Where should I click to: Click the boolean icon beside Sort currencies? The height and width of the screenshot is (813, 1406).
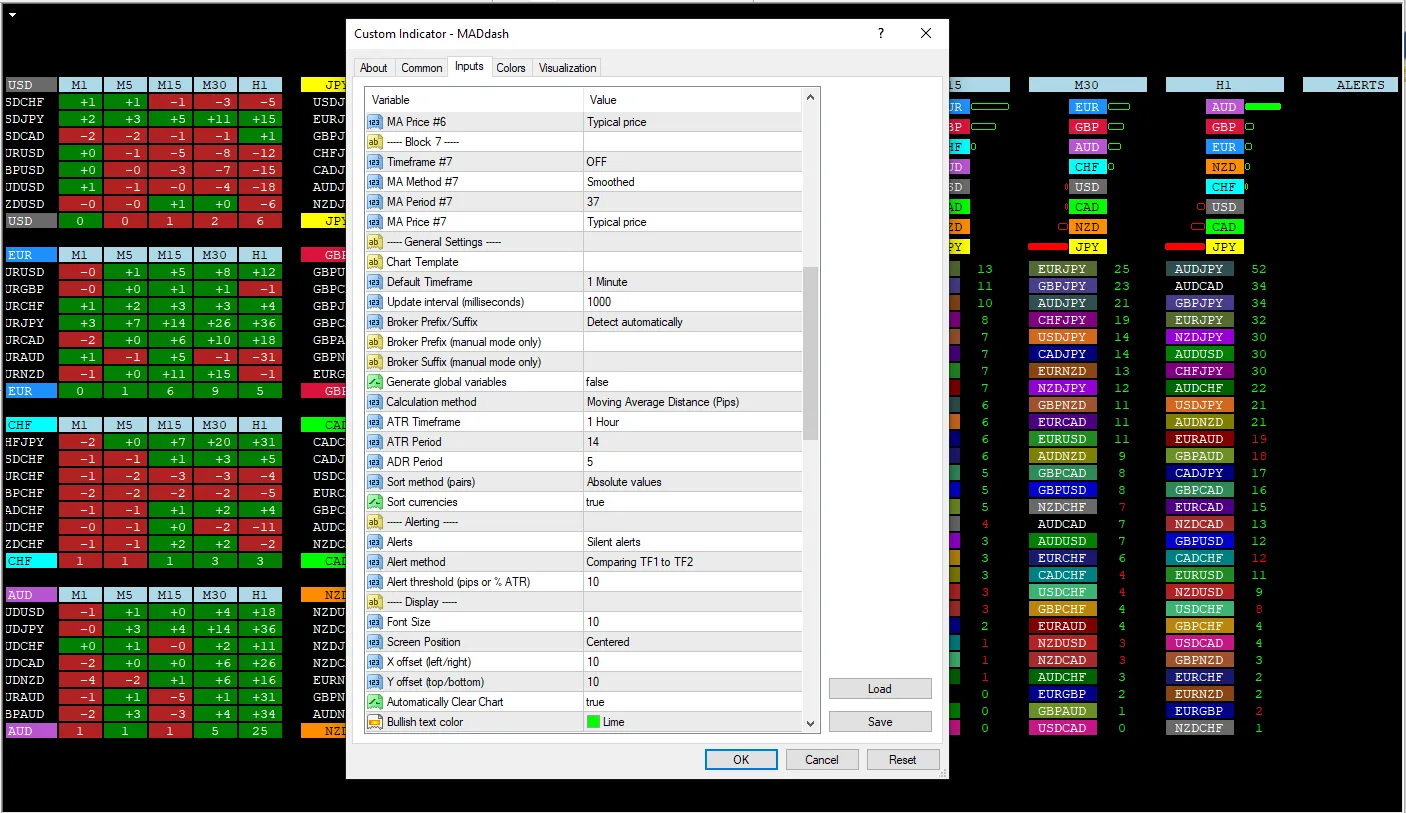point(375,502)
